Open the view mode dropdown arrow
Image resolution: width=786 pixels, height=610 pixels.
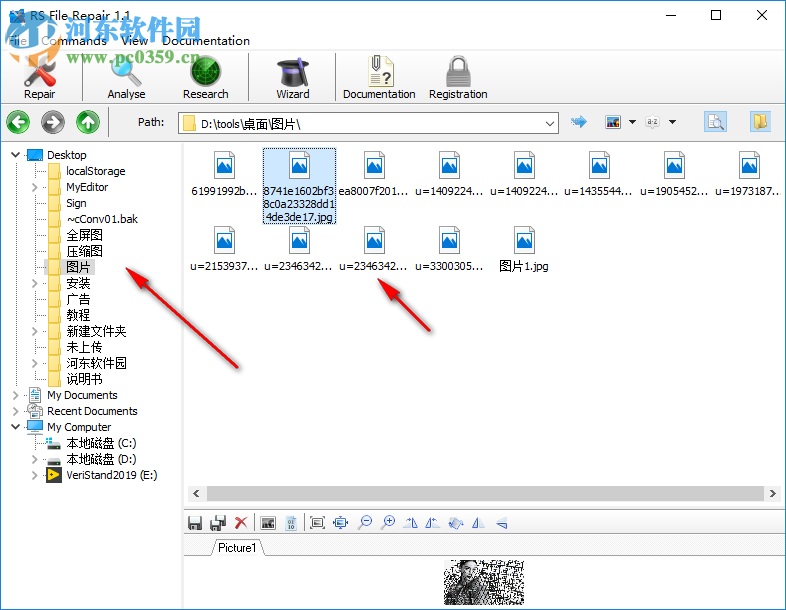[633, 122]
